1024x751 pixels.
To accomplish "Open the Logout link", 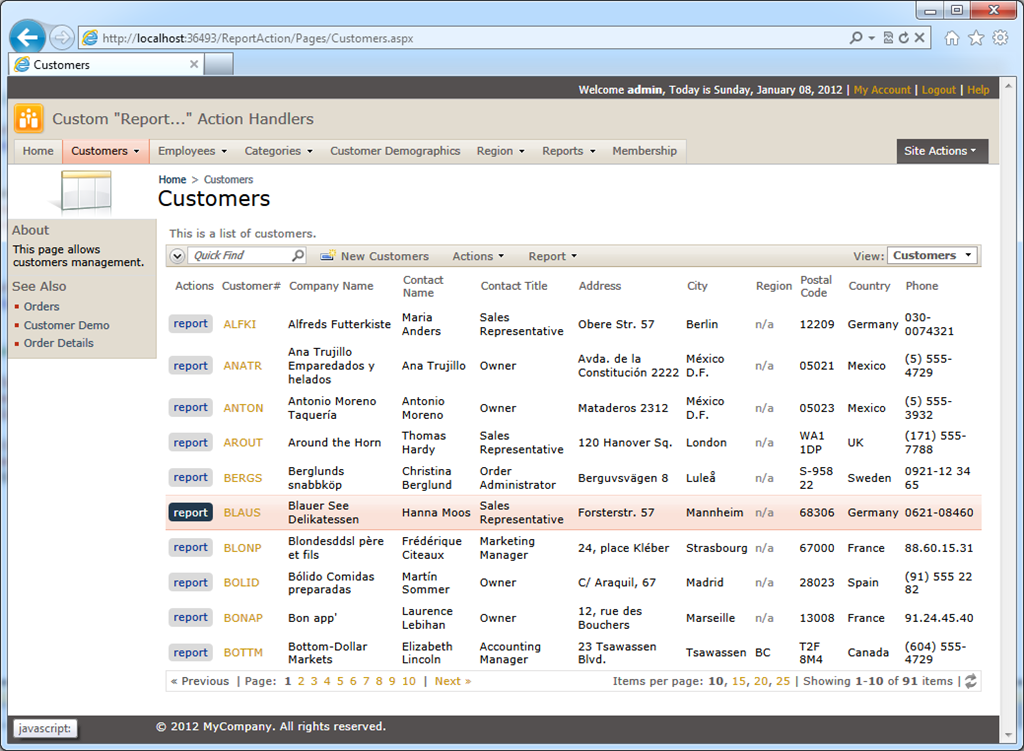I will 938,89.
